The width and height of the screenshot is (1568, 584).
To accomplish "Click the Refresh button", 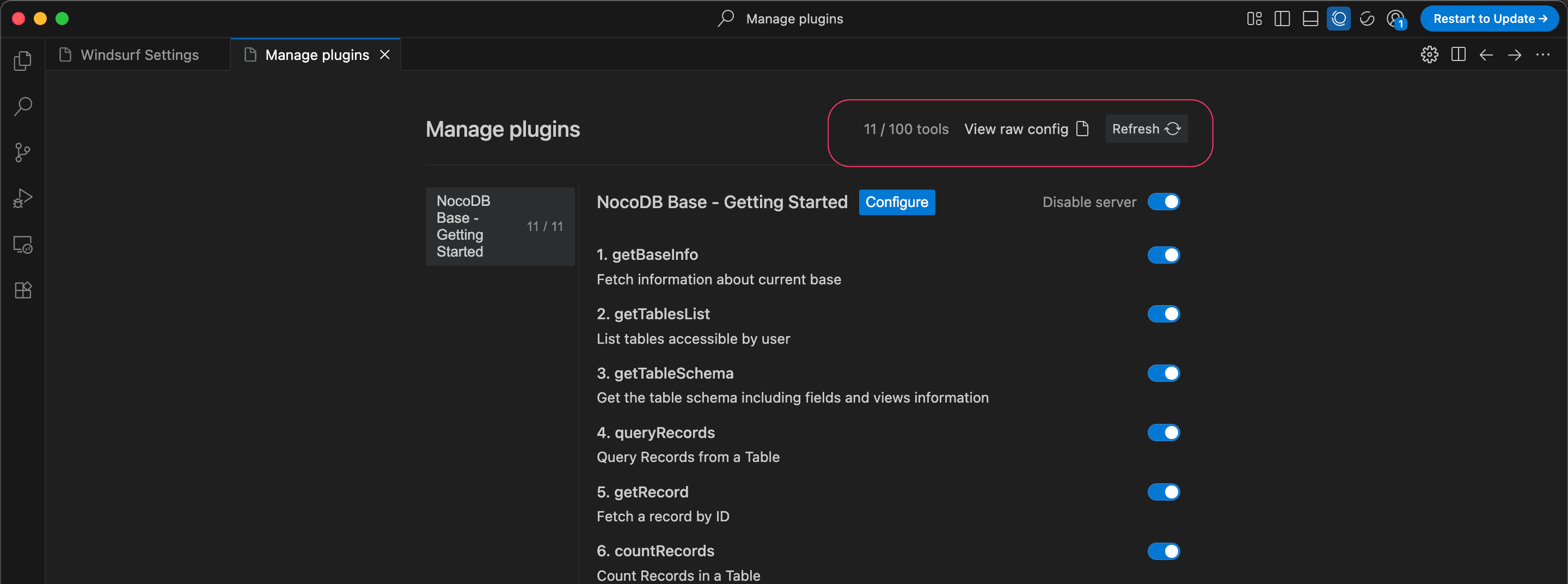I will pyautogui.click(x=1146, y=129).
